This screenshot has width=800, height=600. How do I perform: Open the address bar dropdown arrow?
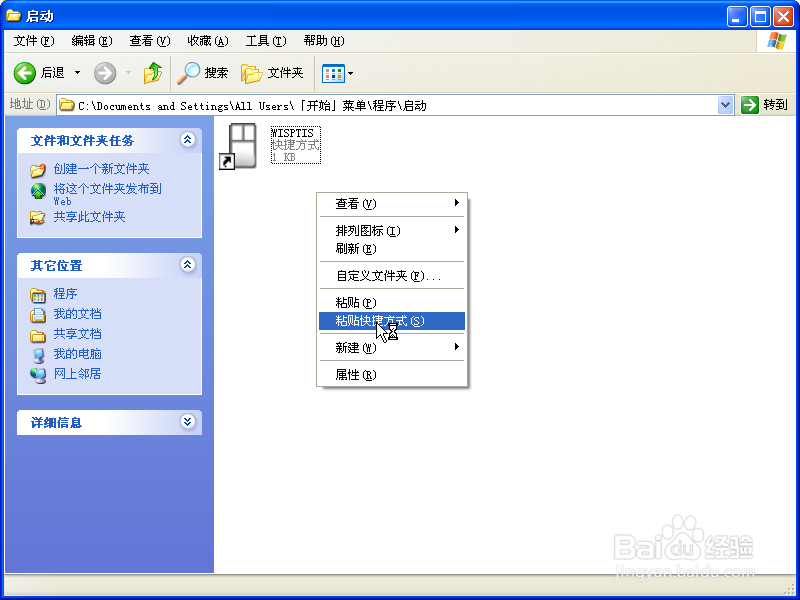(724, 104)
